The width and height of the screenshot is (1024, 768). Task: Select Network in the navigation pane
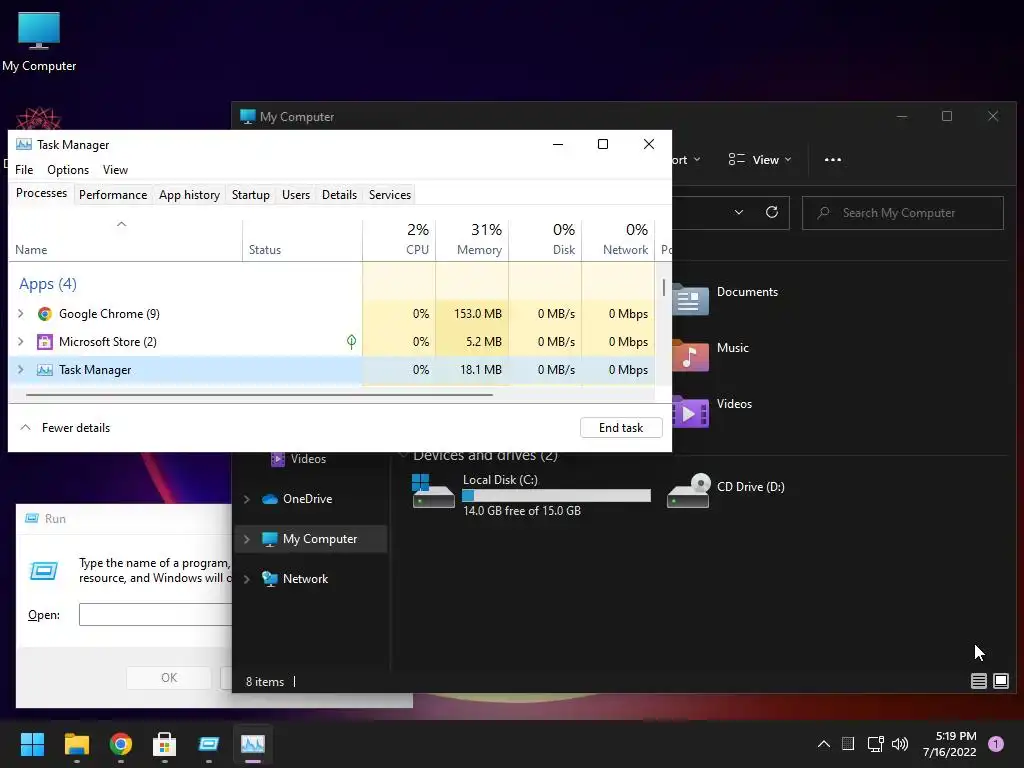[x=306, y=579]
